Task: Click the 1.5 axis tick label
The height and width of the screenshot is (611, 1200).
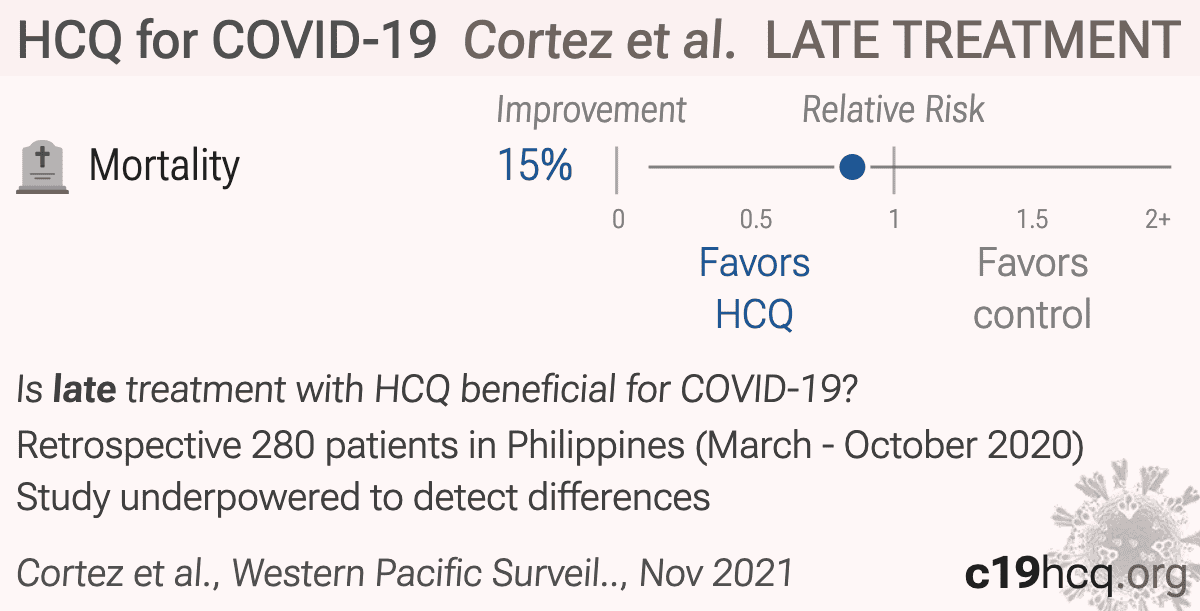Action: (x=1032, y=219)
